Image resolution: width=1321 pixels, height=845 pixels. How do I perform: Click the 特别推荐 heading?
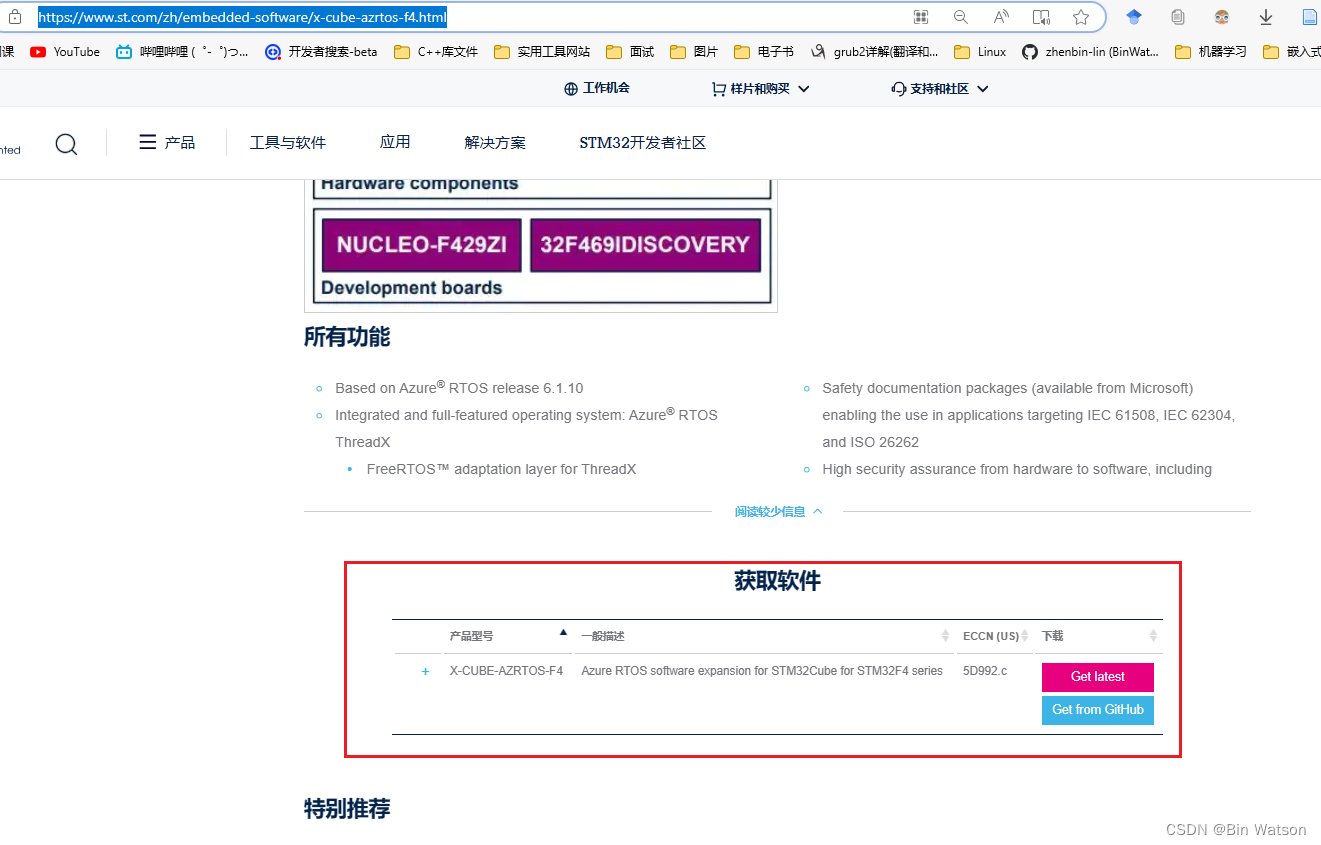(347, 809)
